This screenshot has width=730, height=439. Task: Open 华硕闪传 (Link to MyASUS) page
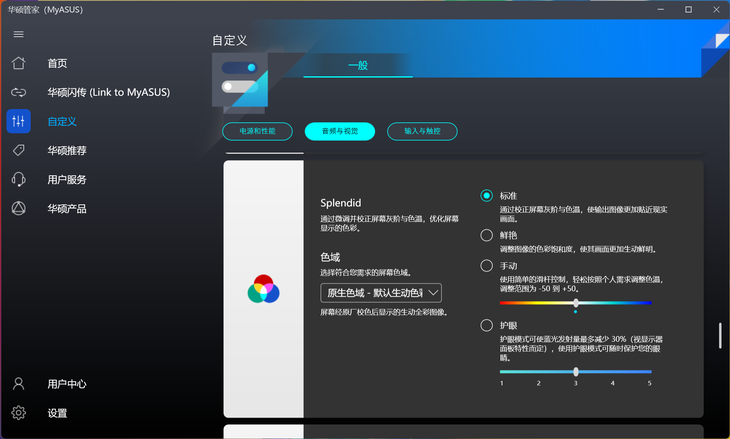coord(108,92)
